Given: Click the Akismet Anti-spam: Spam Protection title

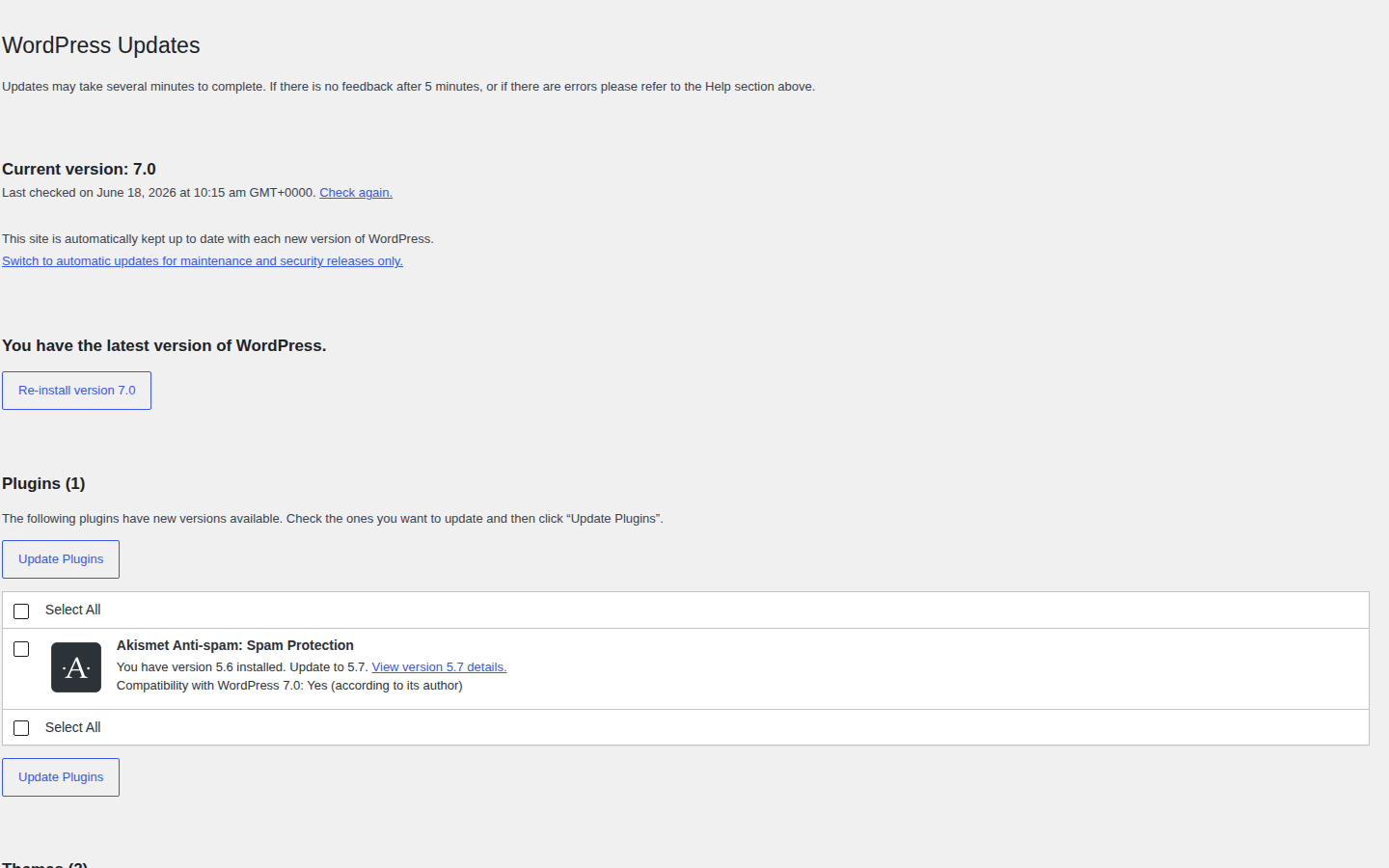Looking at the screenshot, I should (235, 645).
